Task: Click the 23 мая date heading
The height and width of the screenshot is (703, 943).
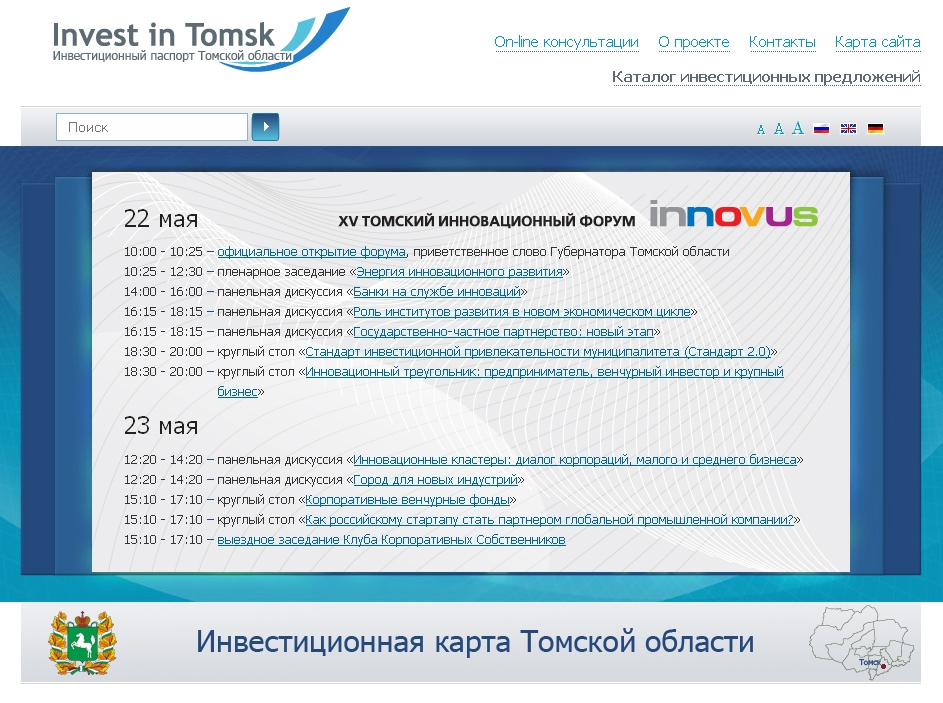Action: (161, 426)
